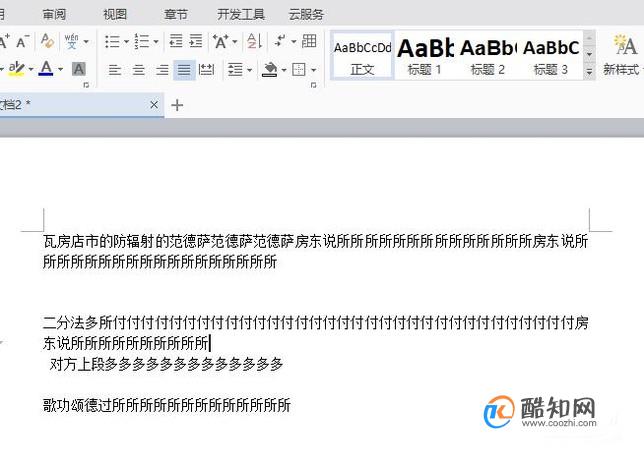Click the Chinese layout A icon
The height and width of the screenshot is (466, 644).
pyautogui.click(x=221, y=41)
